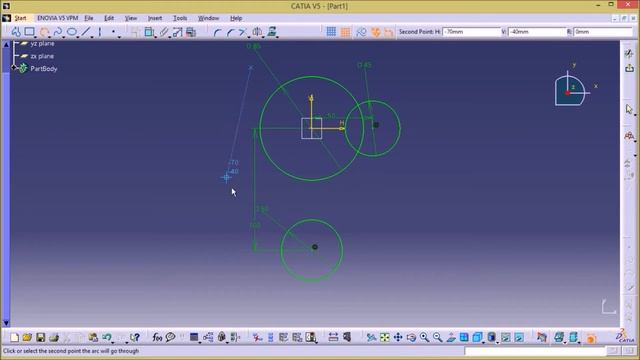
Task: Open the Rectangle tool flyout arrow
Action: 36,37
